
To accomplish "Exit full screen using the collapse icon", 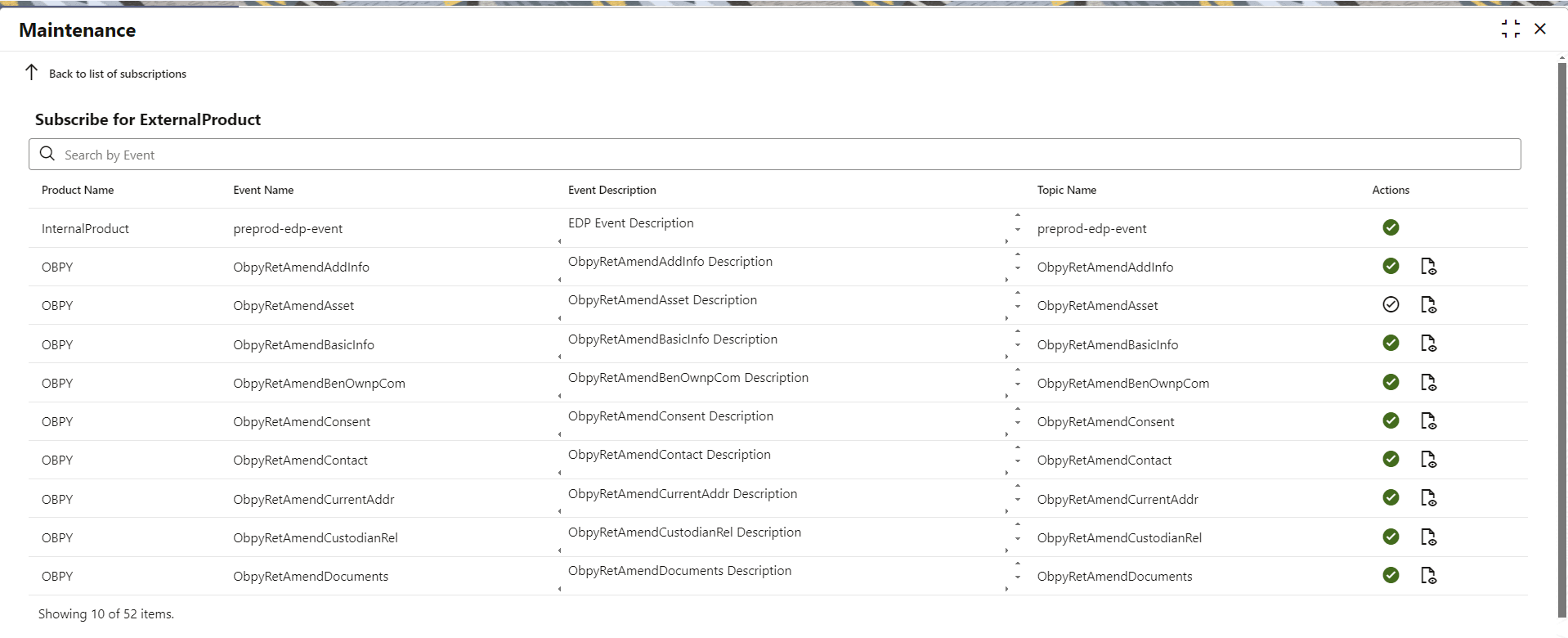I will tap(1511, 29).
